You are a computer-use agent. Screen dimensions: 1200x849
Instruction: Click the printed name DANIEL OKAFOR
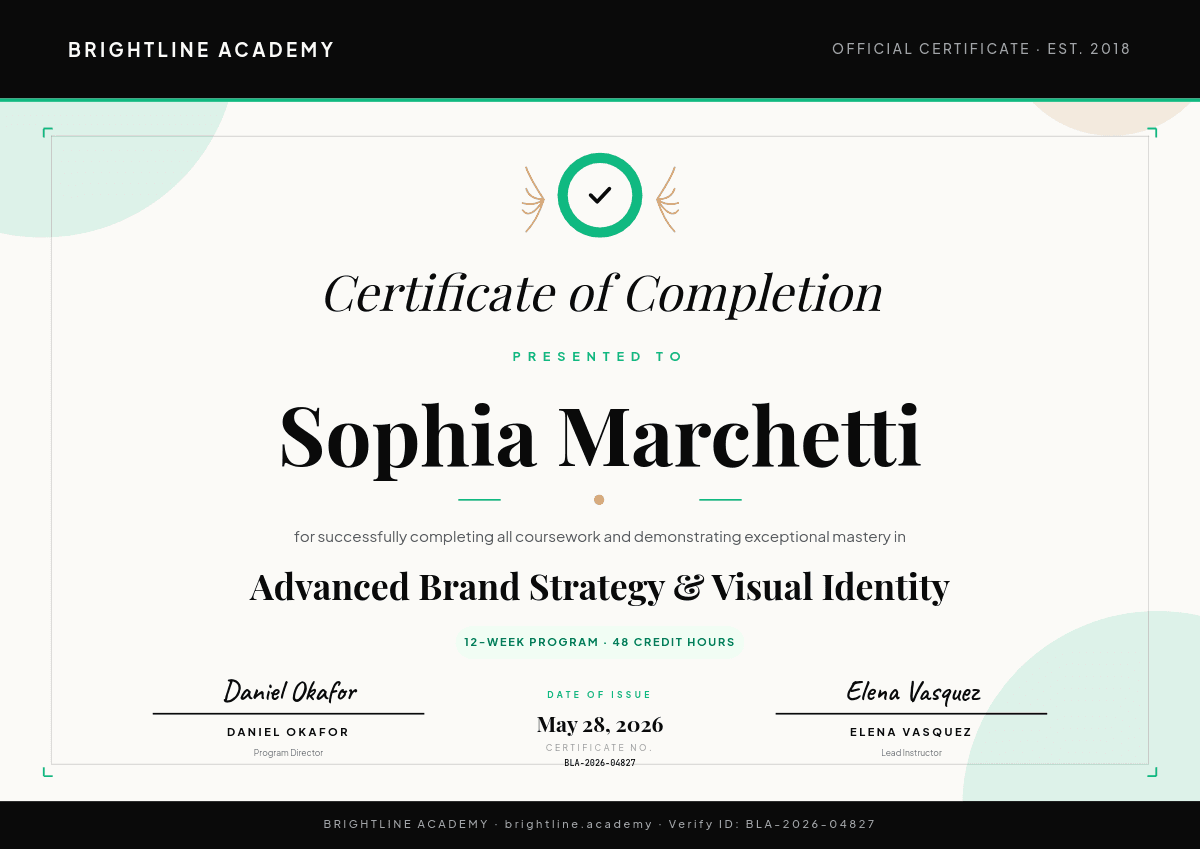288,732
